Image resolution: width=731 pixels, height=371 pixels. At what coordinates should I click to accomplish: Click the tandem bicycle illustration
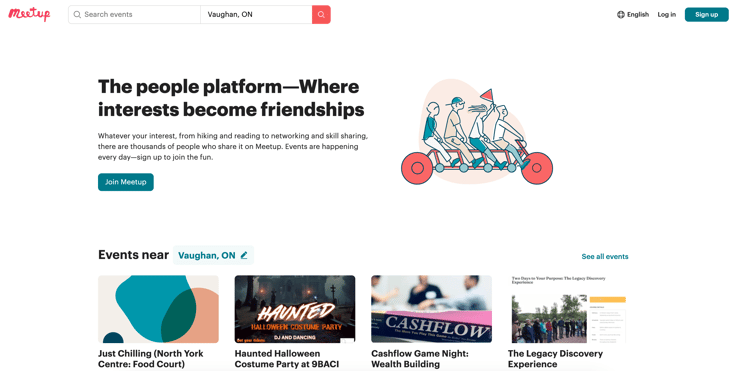(x=477, y=132)
